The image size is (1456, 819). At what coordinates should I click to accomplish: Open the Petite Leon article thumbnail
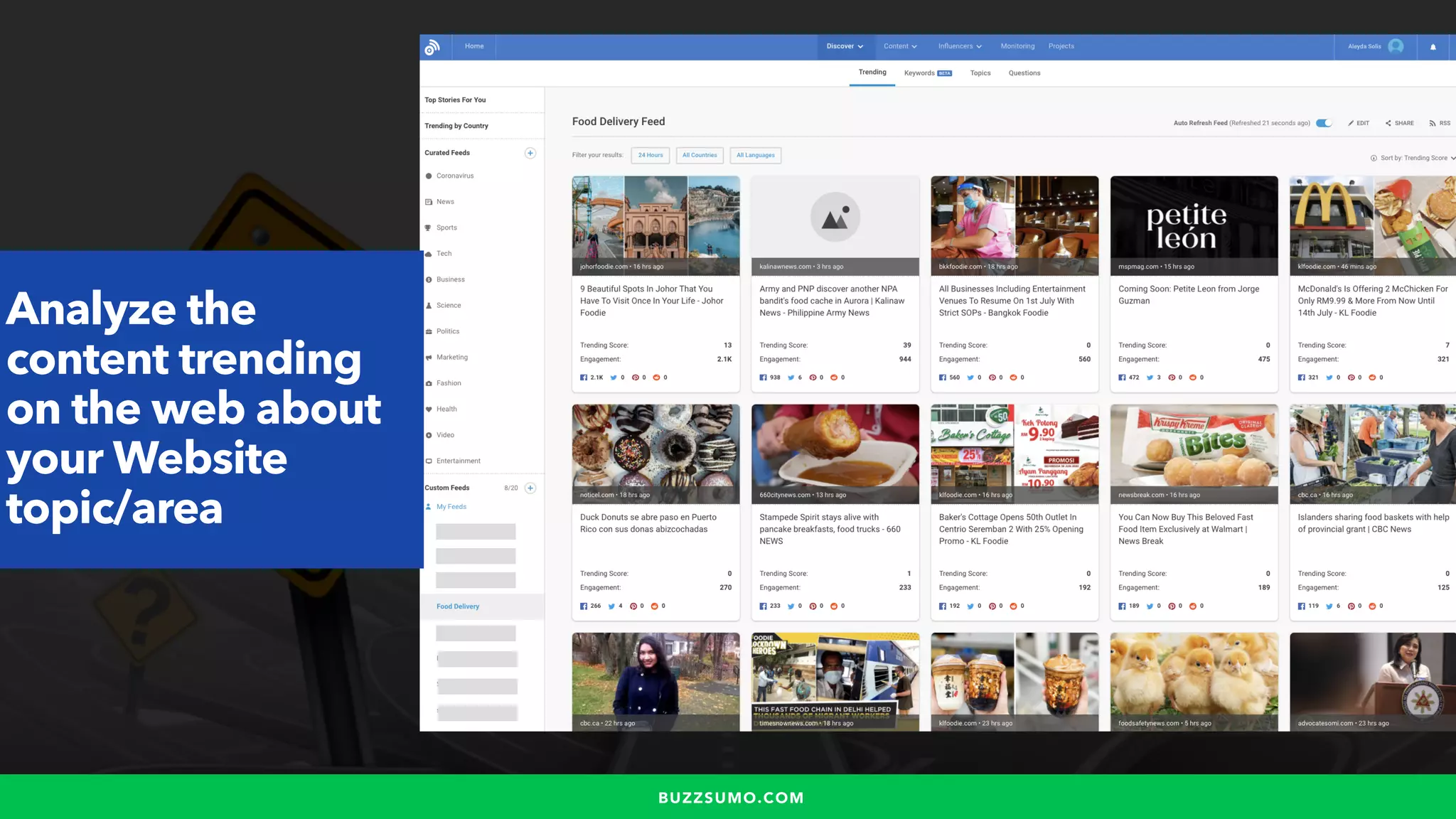pos(1194,225)
